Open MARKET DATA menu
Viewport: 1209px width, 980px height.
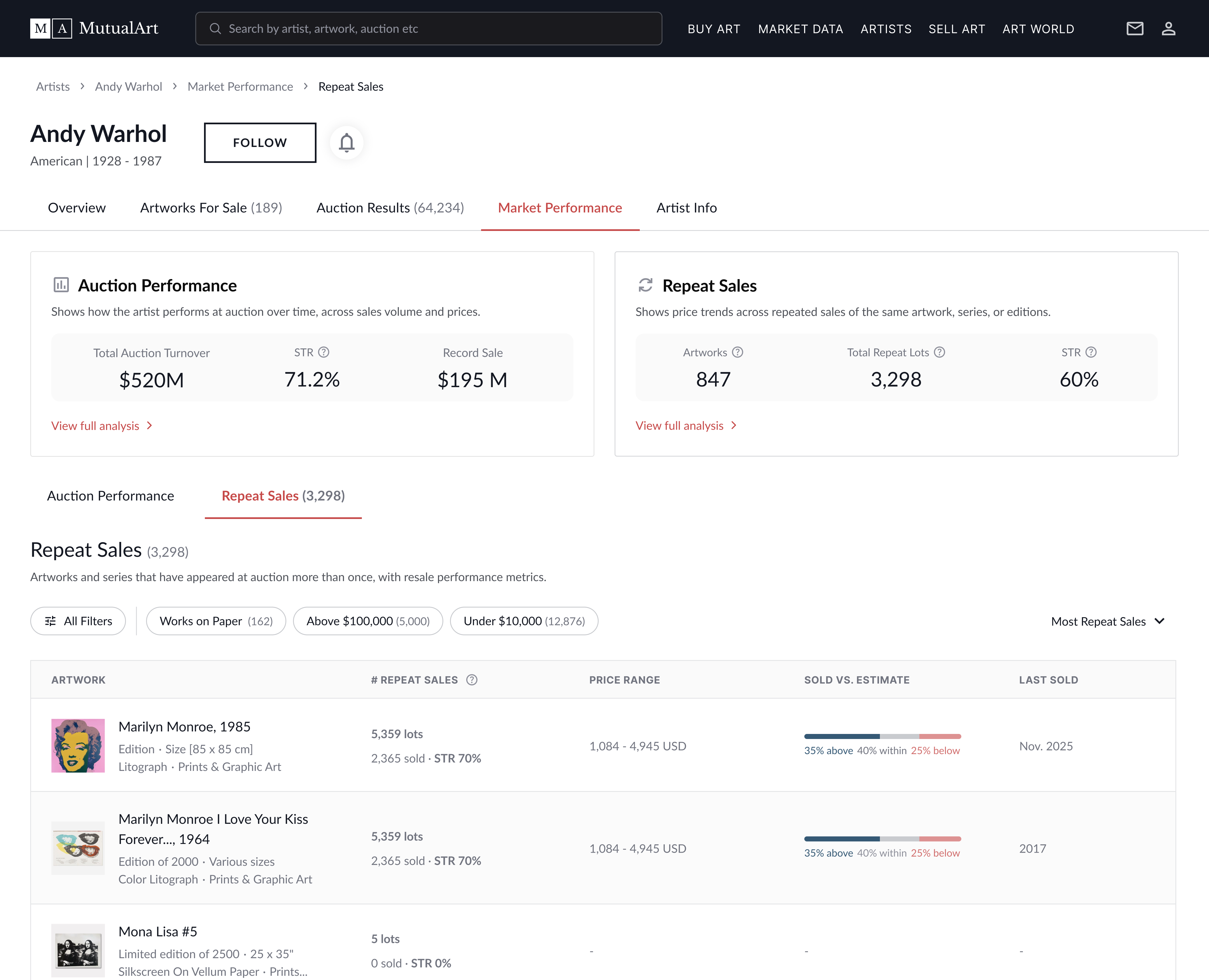pos(800,29)
